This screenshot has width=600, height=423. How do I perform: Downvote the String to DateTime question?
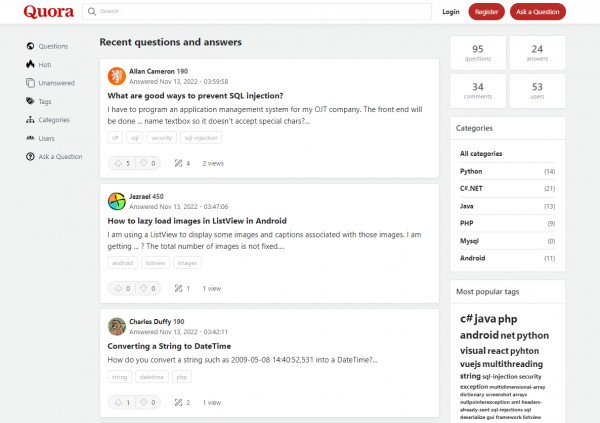tap(143, 403)
